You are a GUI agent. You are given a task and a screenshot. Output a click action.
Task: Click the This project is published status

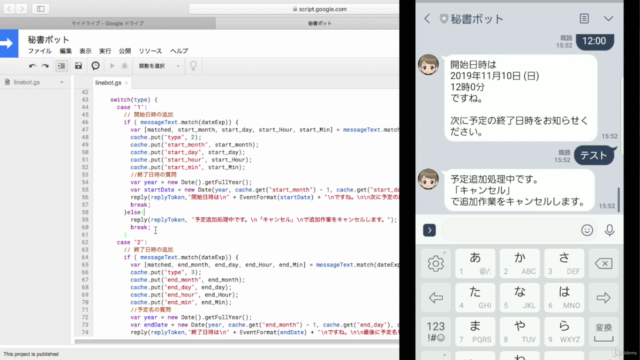click(x=31, y=354)
